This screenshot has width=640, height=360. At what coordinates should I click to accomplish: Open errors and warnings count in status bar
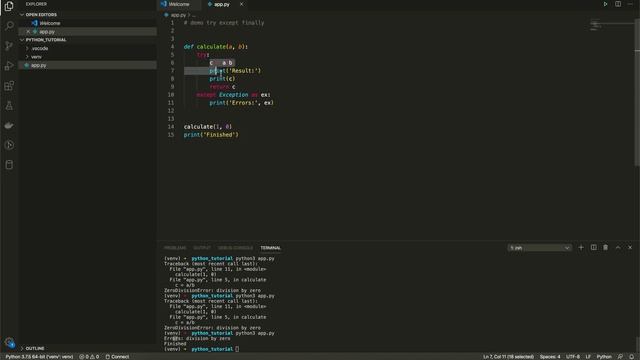click(89, 357)
